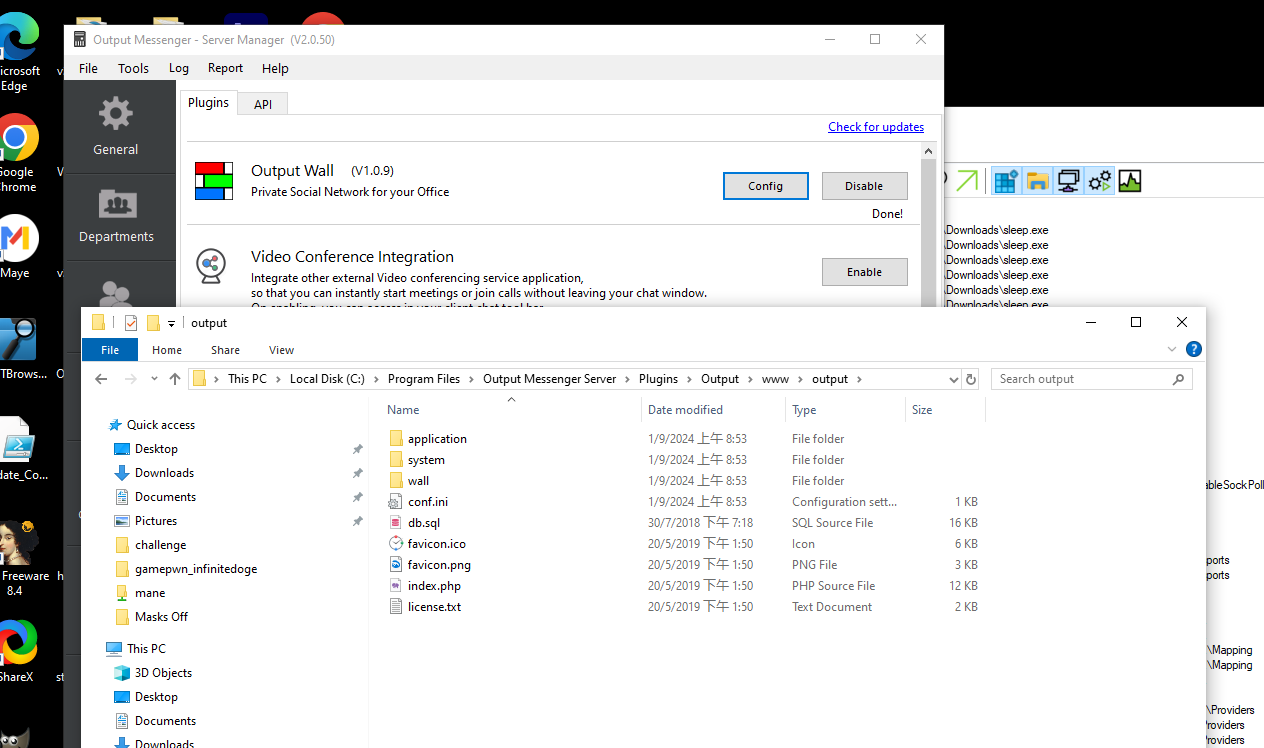The width and height of the screenshot is (1264, 748).
Task: Open Google Chrome desktop shortcut
Action: pyautogui.click(x=18, y=152)
